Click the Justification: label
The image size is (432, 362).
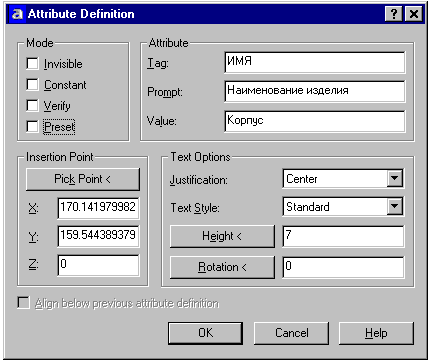click(x=199, y=180)
